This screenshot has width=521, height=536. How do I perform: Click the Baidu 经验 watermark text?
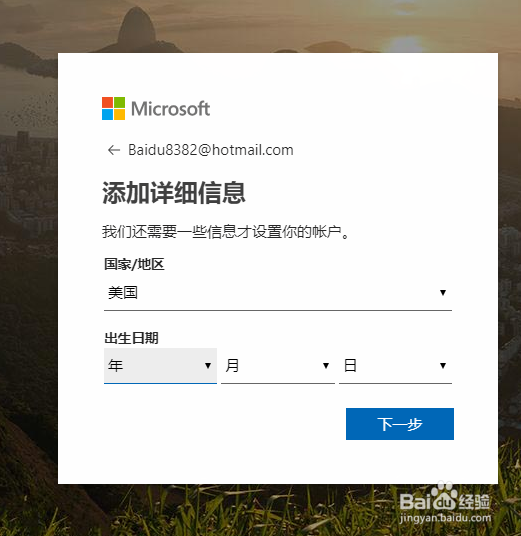coord(444,501)
